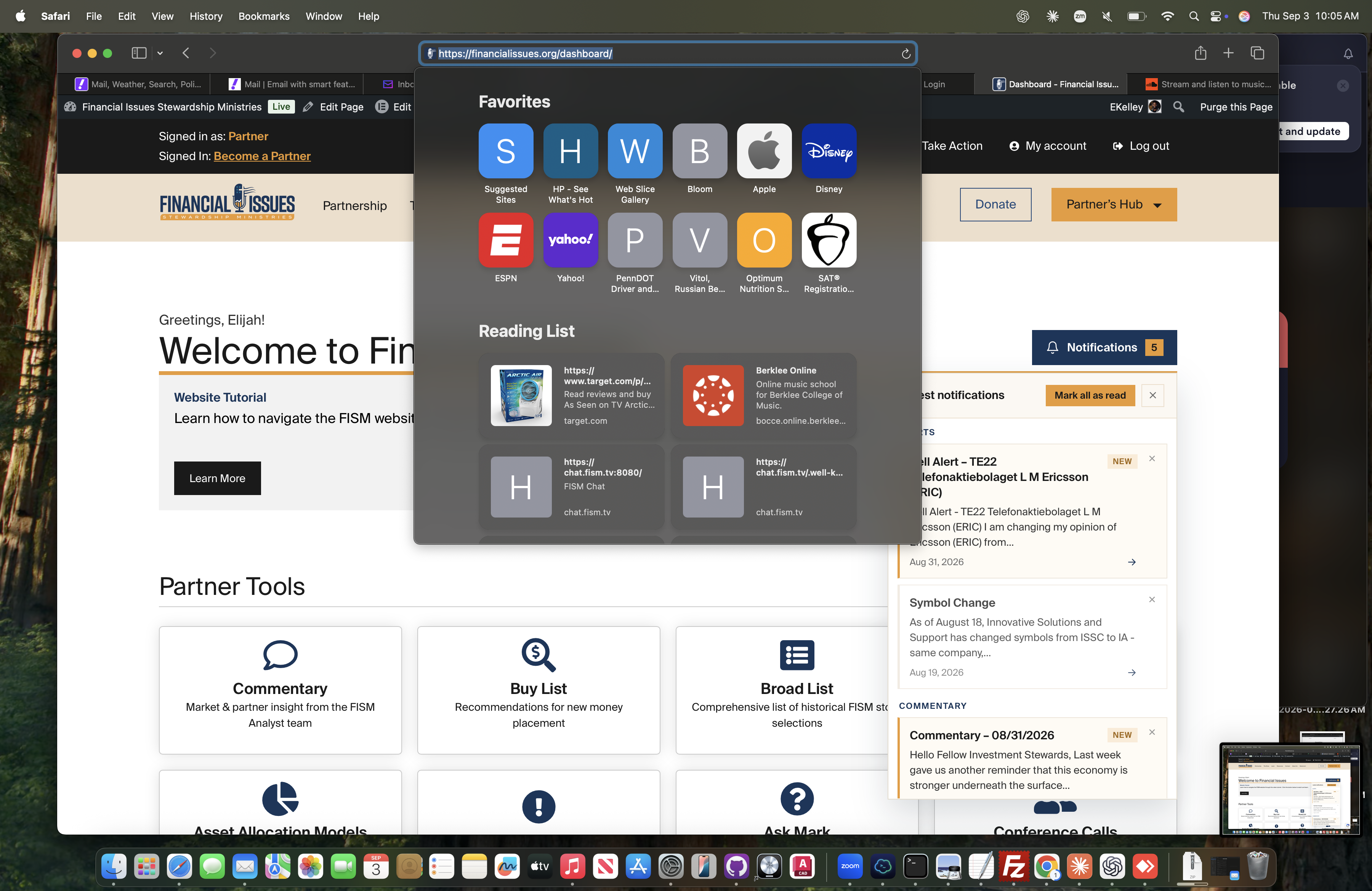
Task: Open the Commentary partner tool card
Action: [280, 690]
